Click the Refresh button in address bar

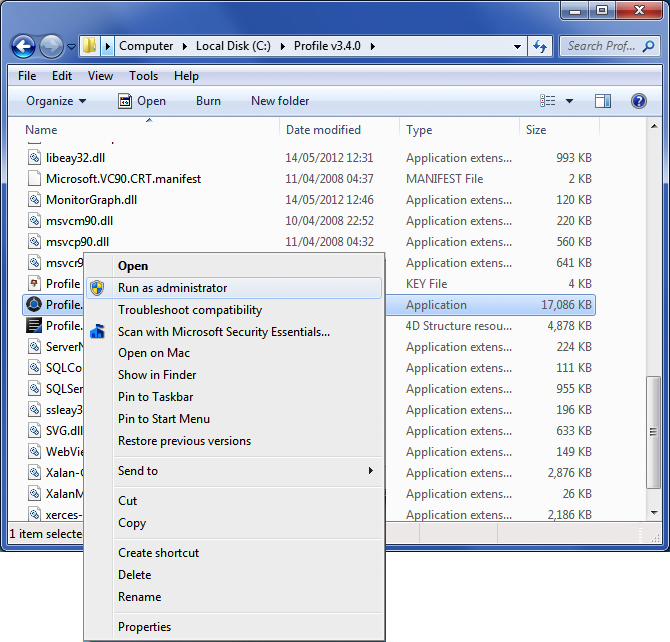[540, 46]
